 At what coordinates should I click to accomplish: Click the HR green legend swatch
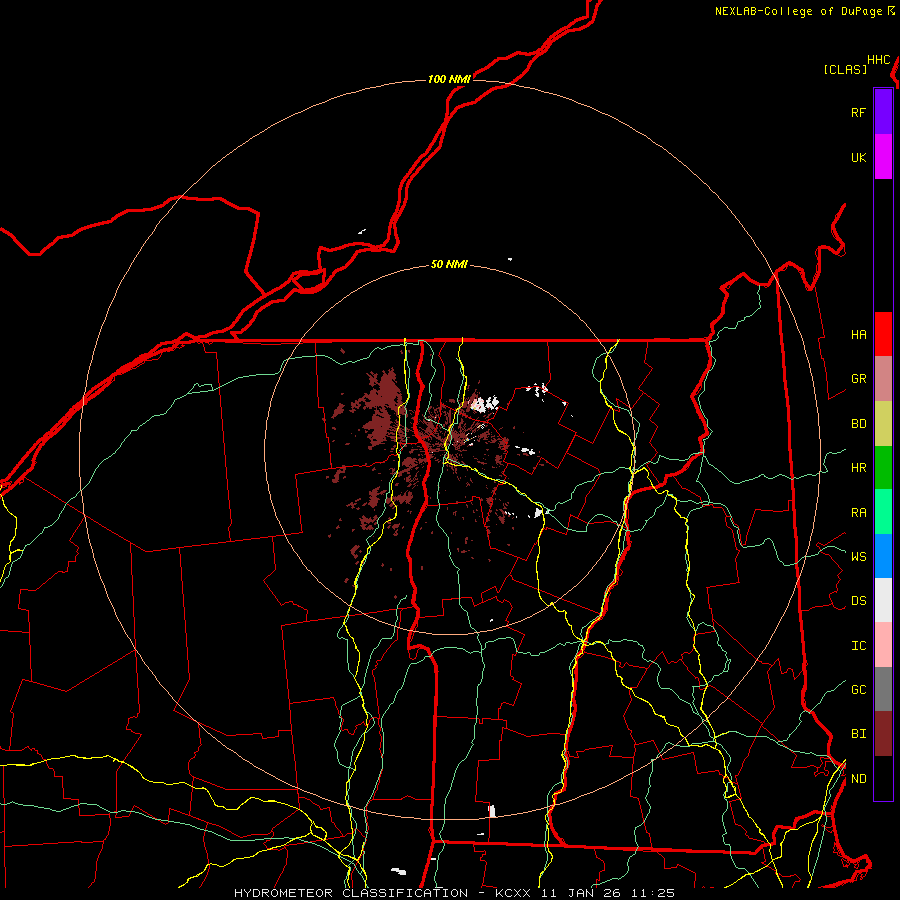883,468
